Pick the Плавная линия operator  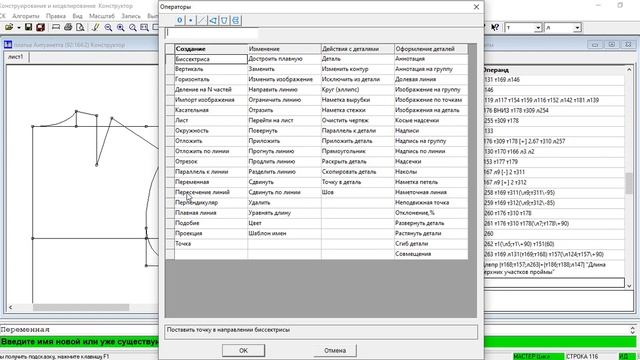[x=211, y=213]
